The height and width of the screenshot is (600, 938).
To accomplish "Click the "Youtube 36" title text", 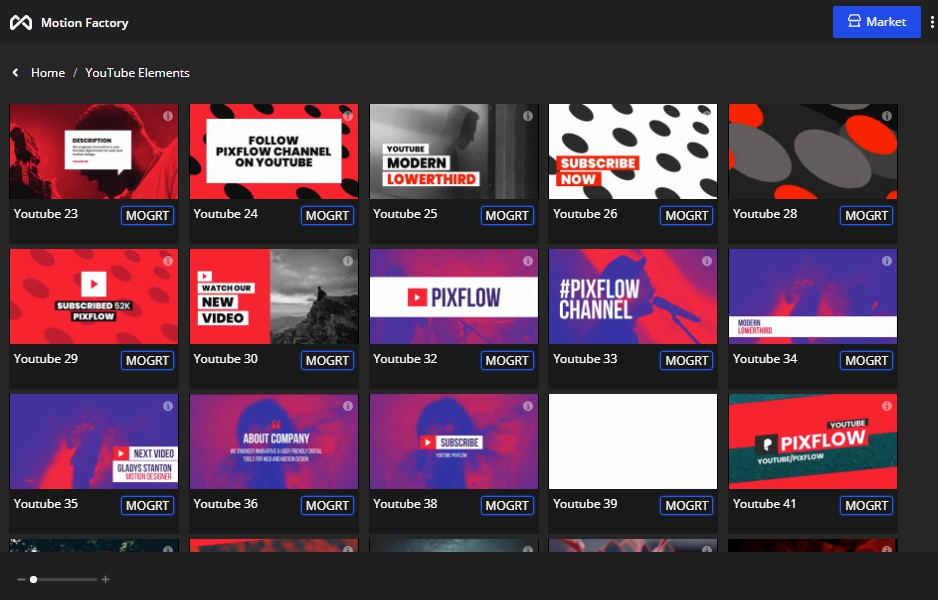I will click(226, 504).
